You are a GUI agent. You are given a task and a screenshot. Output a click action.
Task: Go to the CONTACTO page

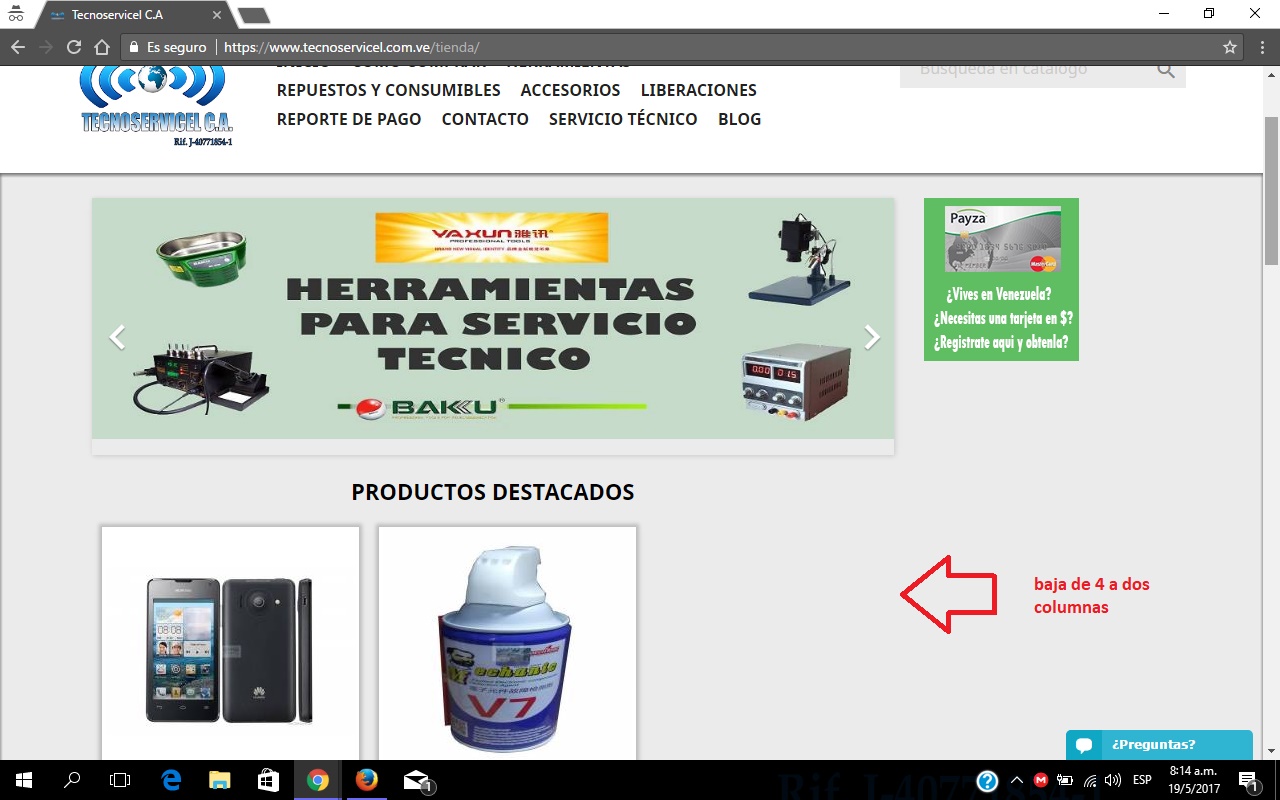coord(485,119)
